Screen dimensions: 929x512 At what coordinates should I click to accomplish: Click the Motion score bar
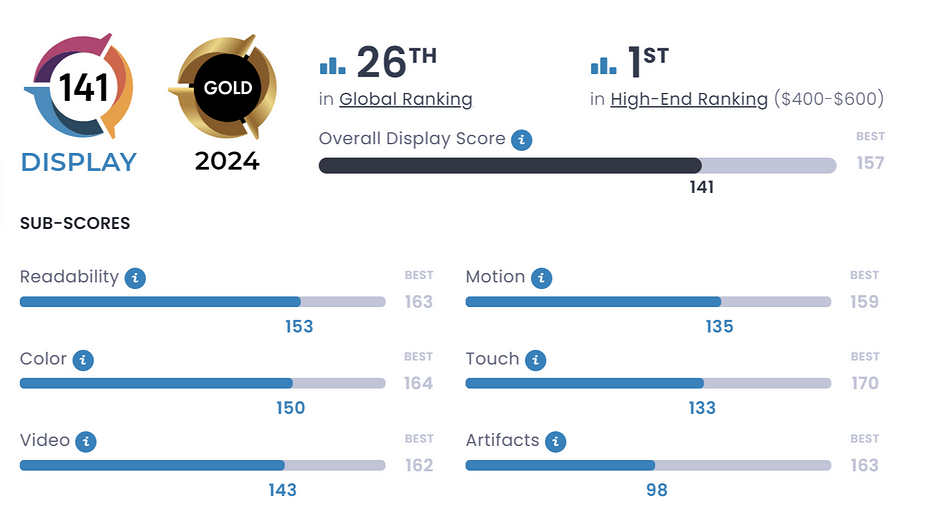coord(648,302)
